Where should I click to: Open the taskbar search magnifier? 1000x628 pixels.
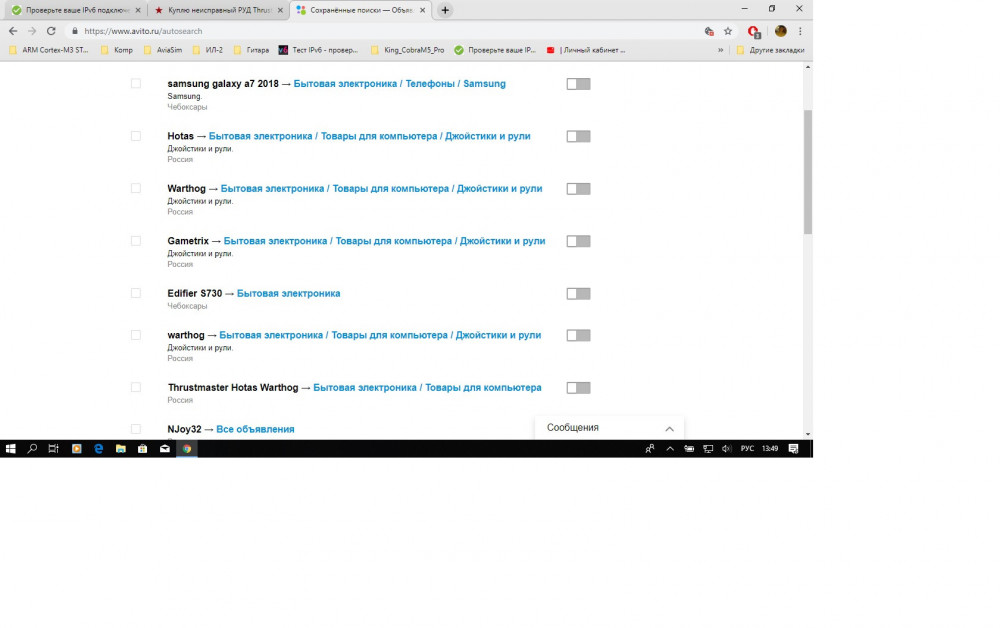[x=32, y=449]
